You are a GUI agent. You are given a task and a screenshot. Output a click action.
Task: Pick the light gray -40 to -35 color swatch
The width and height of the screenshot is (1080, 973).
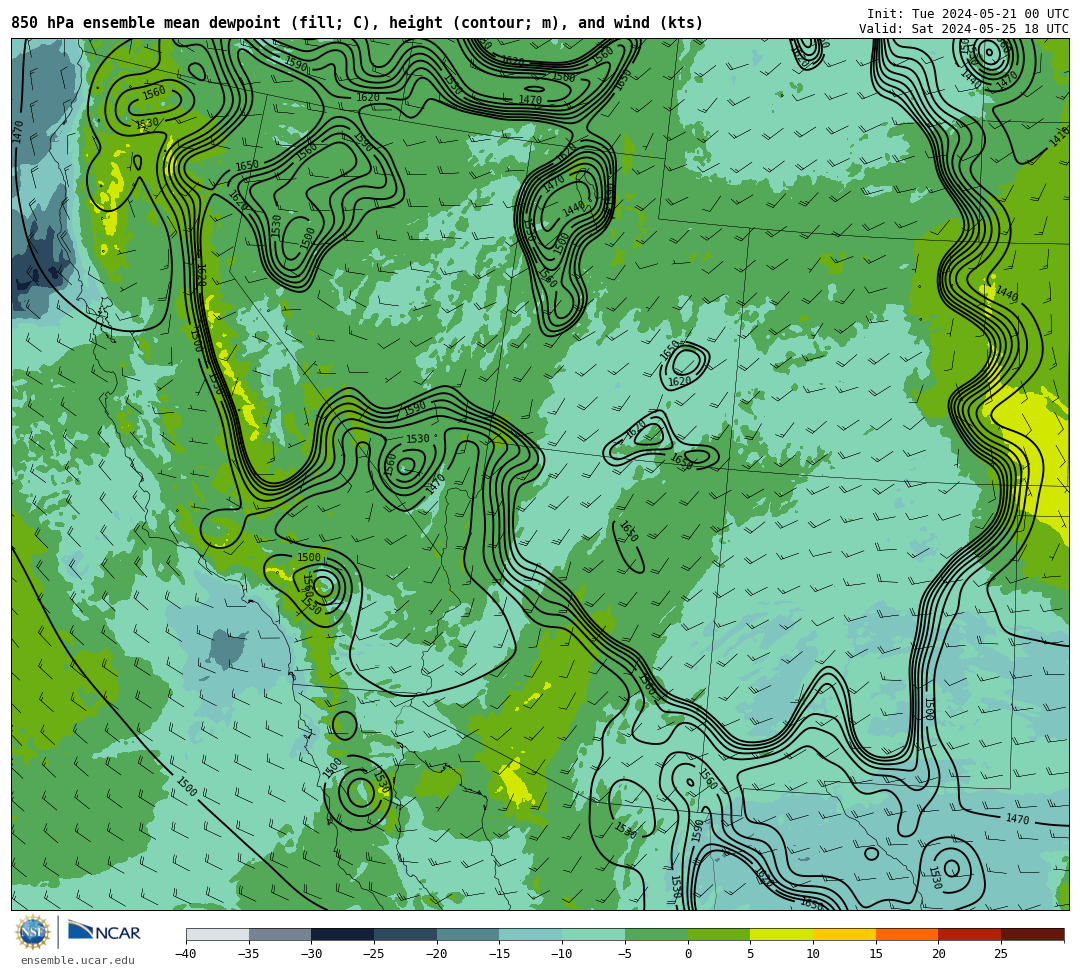pyautogui.click(x=218, y=934)
